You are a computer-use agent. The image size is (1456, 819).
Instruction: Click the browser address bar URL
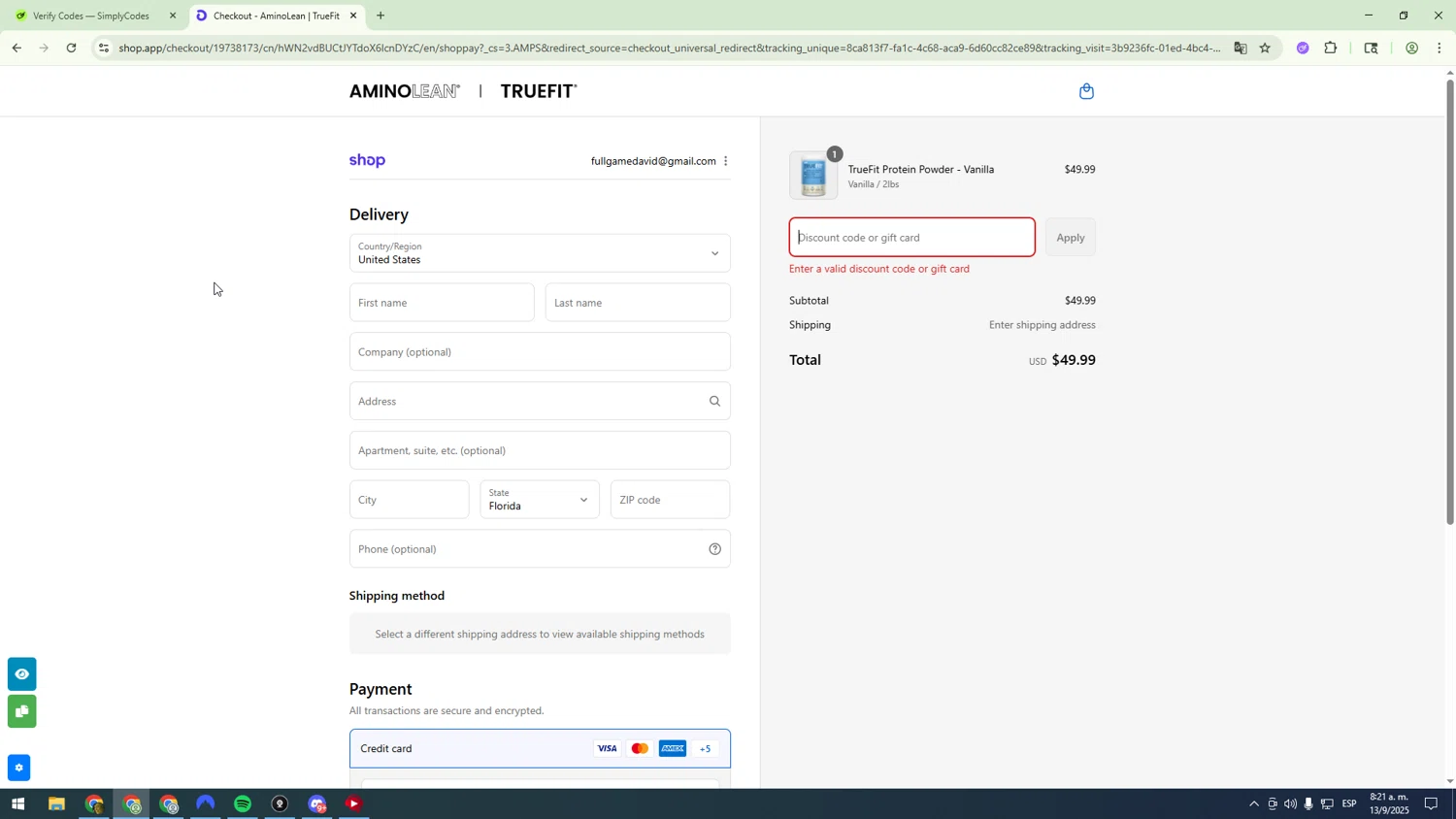(670, 48)
